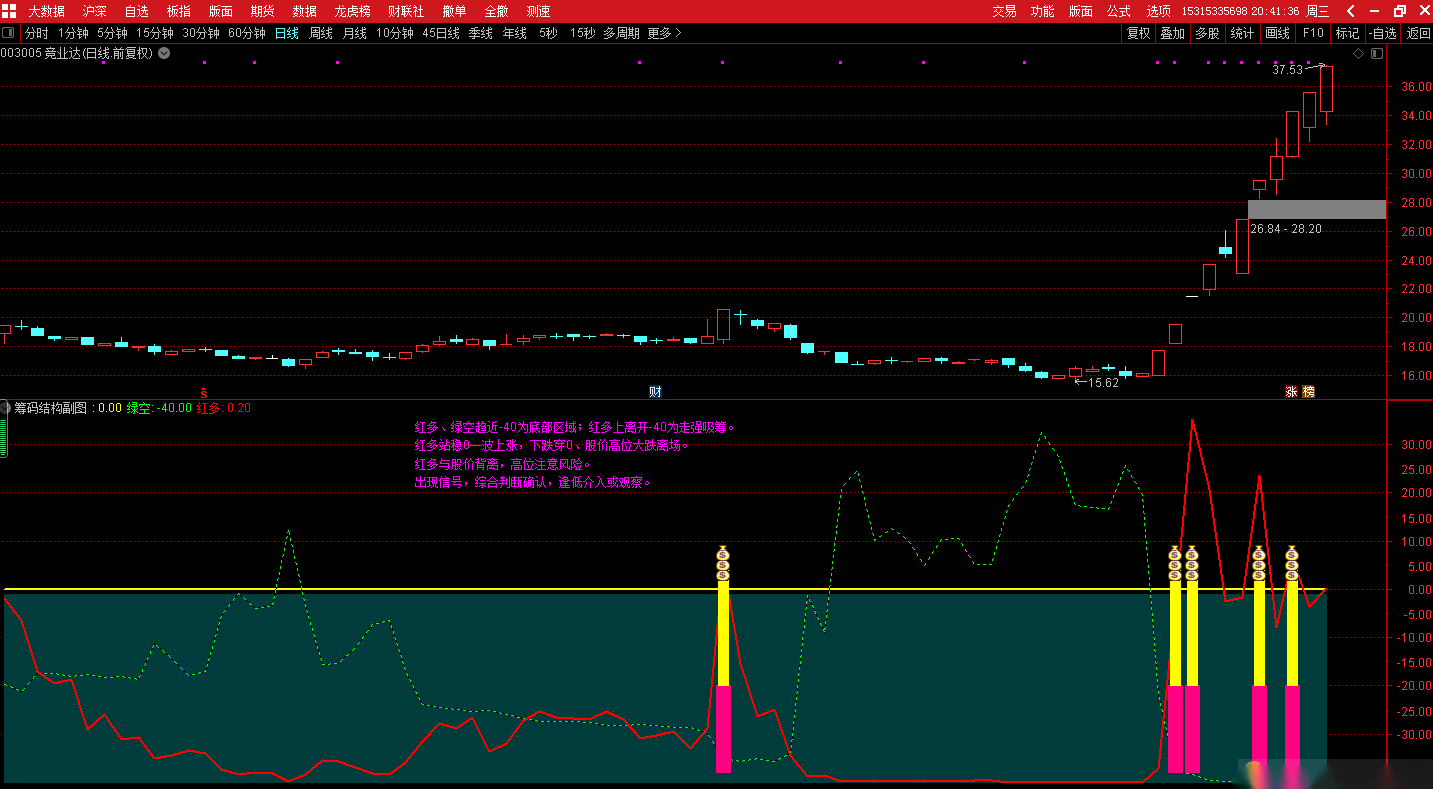Click the 榜 badge icon on chart
Image resolution: width=1433 pixels, height=789 pixels.
click(x=1308, y=391)
